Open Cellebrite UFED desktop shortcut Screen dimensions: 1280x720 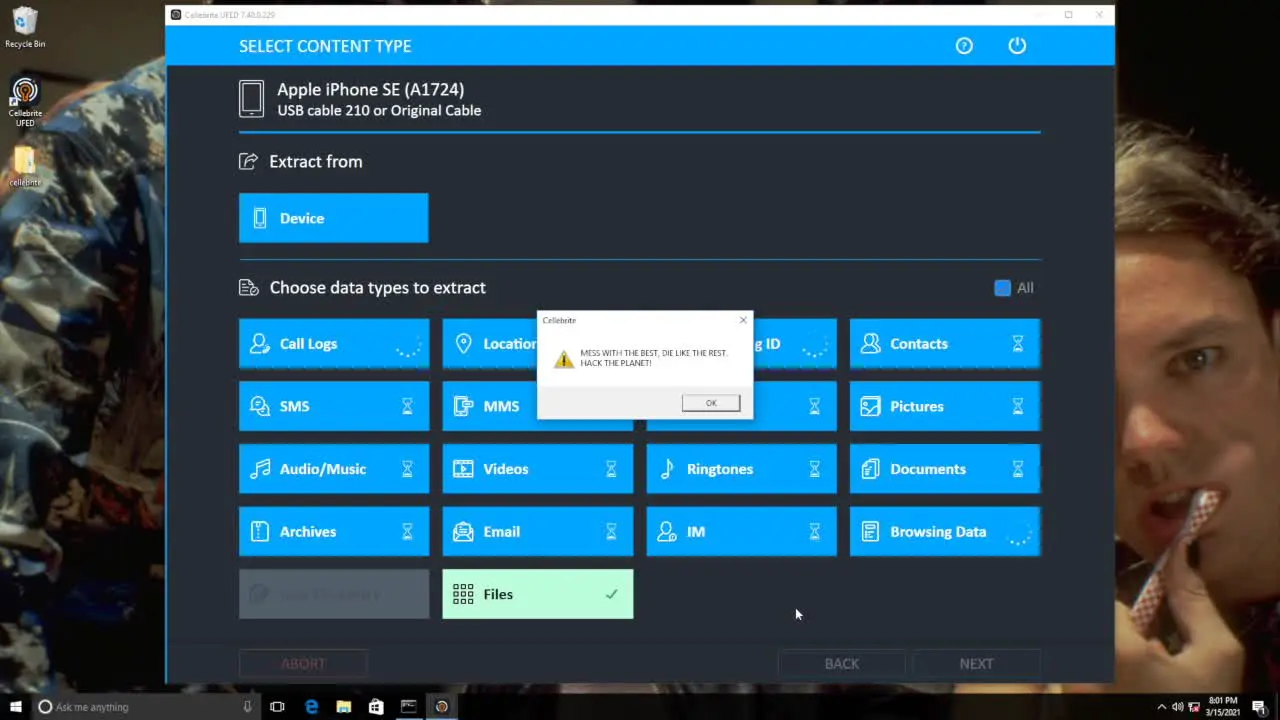25,102
